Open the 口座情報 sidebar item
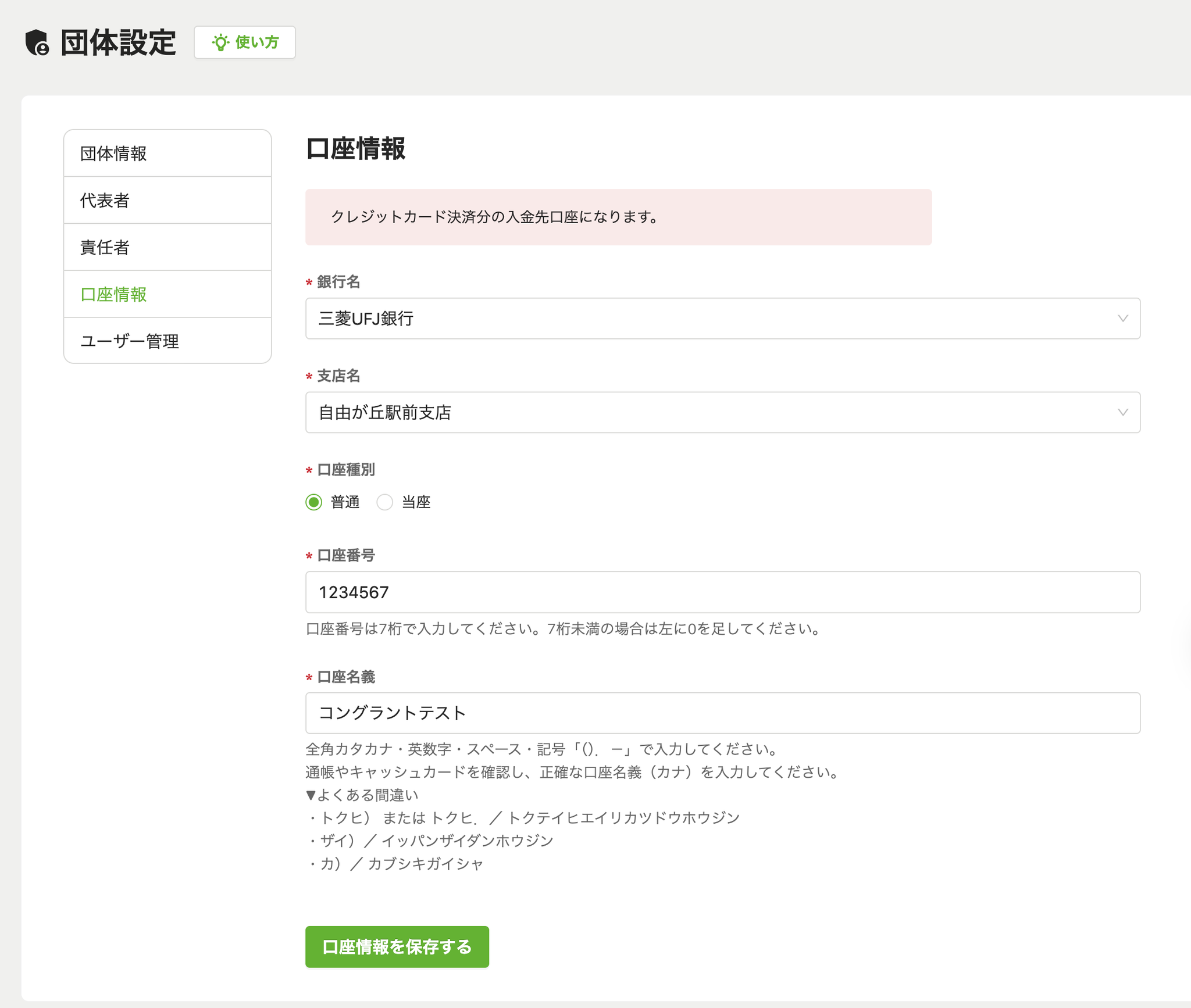The width and height of the screenshot is (1191, 1008). coord(167,295)
